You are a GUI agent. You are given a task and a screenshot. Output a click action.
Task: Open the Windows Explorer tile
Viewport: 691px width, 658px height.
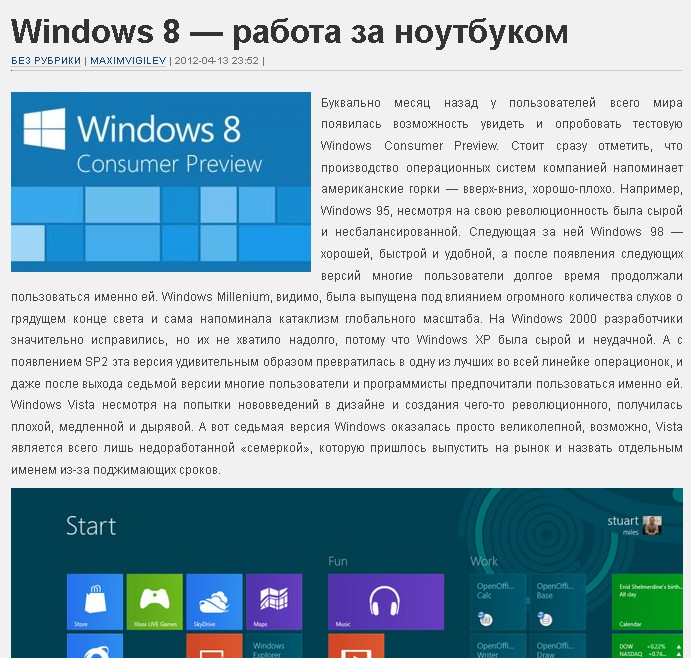click(274, 646)
